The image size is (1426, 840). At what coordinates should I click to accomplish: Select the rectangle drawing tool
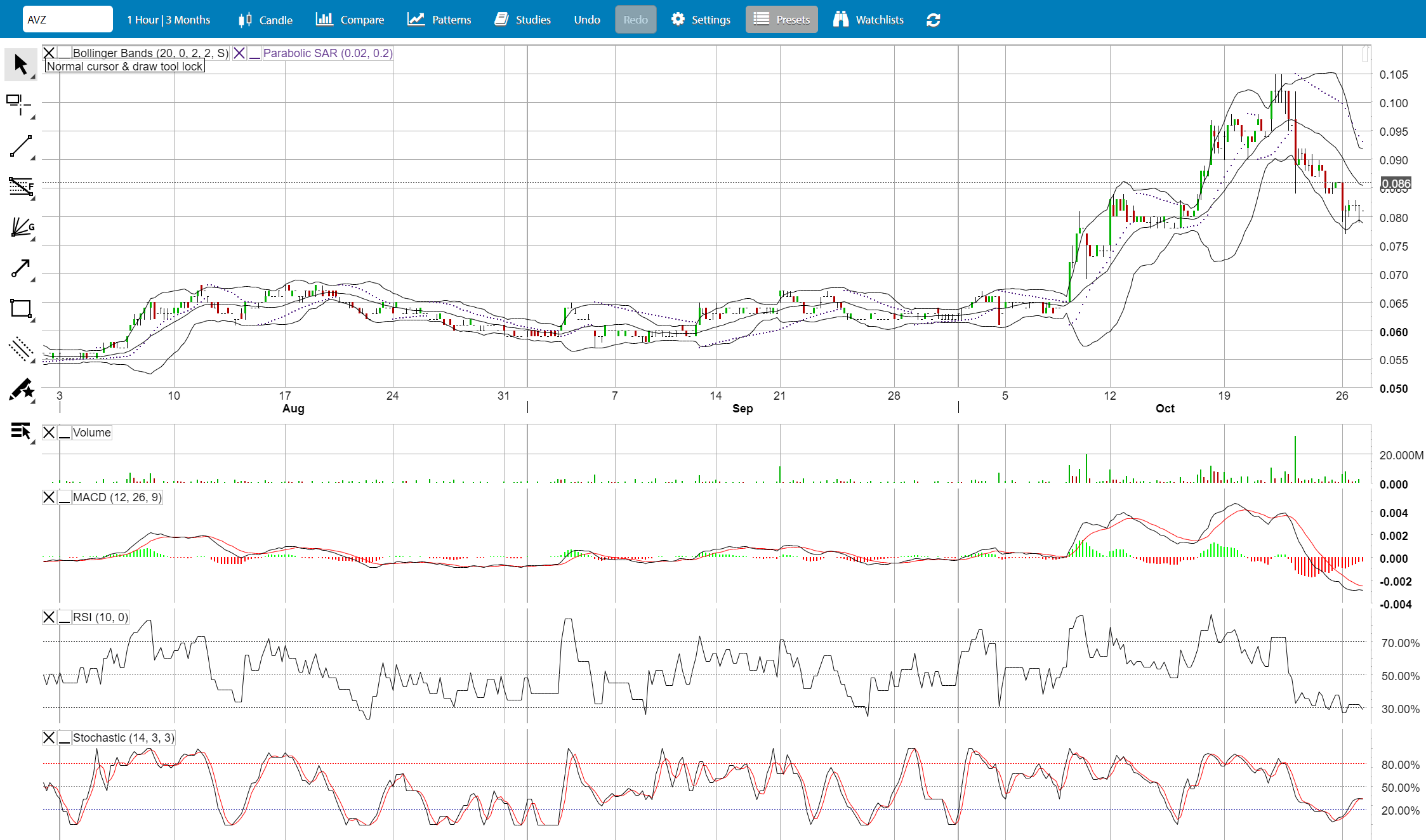[x=21, y=309]
